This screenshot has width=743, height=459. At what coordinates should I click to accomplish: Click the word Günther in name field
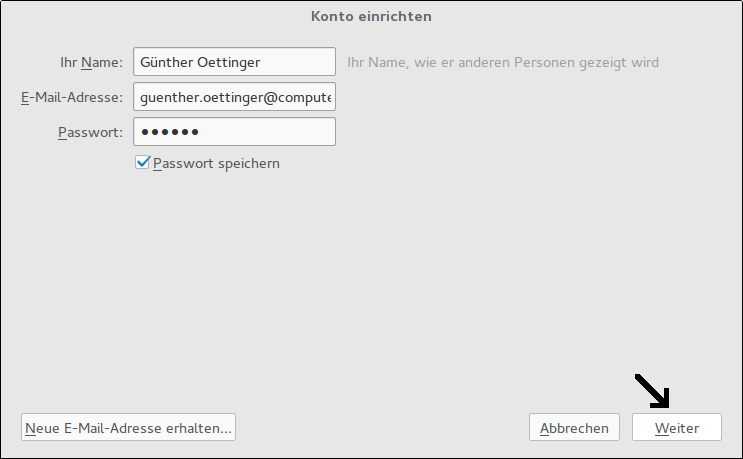tap(166, 62)
